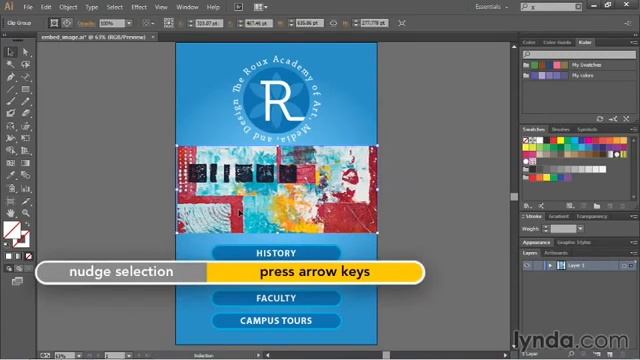Switch to the Color Guide tab
640x360 pixels.
click(x=557, y=42)
